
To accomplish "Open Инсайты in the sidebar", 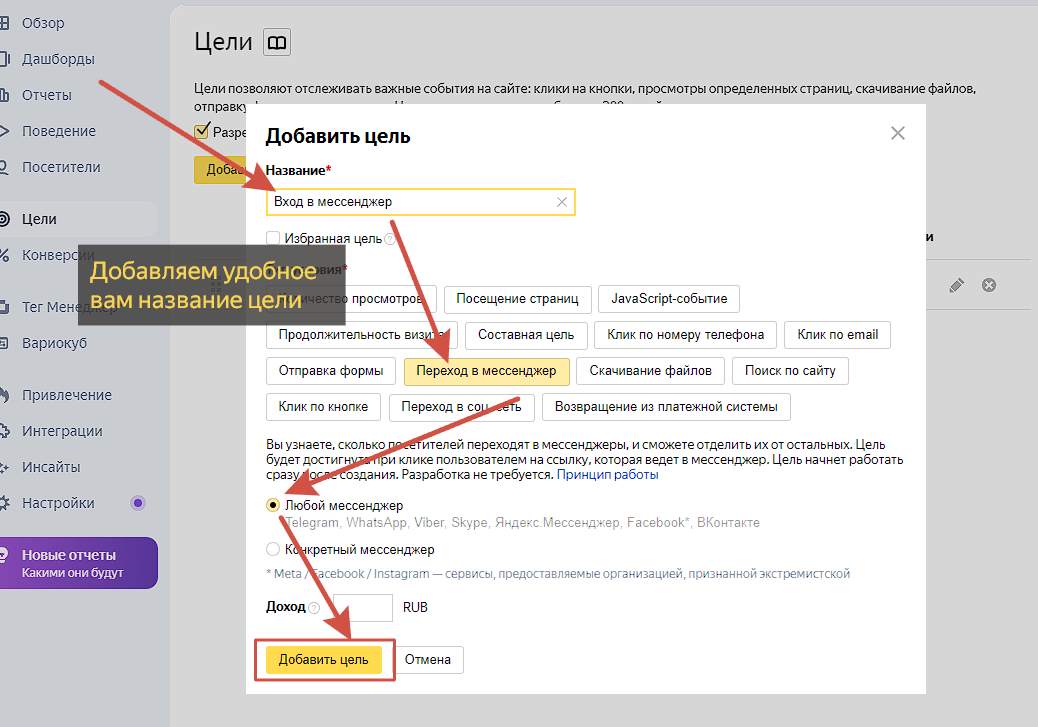I will click(51, 467).
